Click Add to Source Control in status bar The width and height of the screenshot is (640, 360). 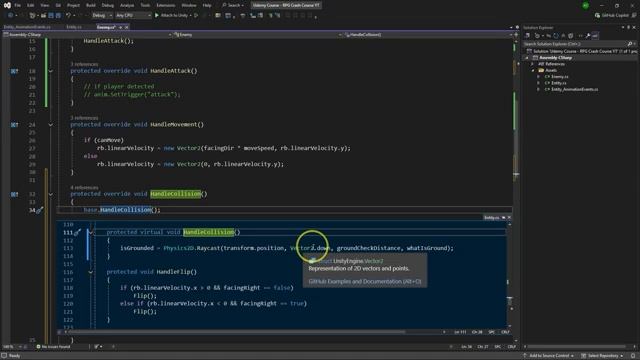[549, 356]
